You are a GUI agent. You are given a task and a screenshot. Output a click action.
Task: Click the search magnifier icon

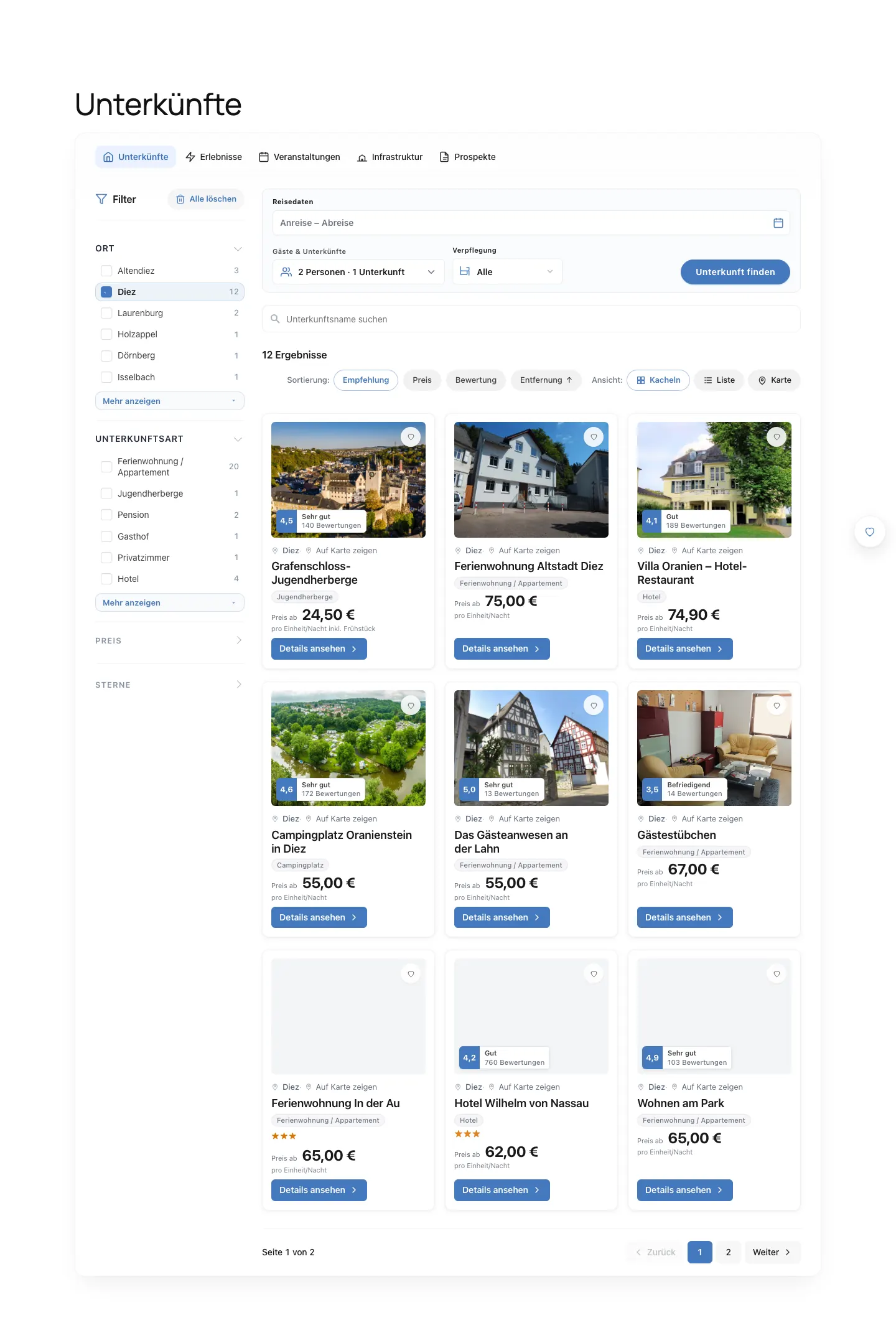pyautogui.click(x=275, y=319)
